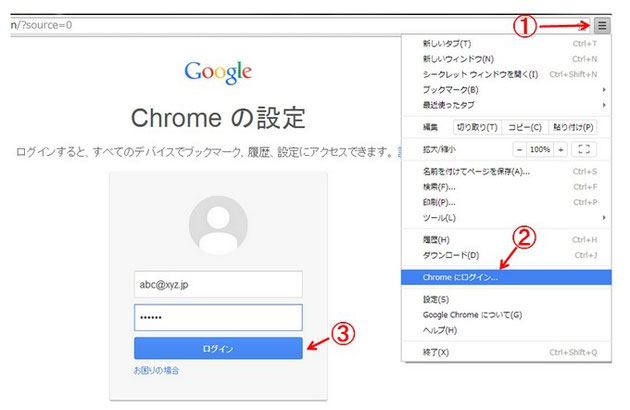
Task: Open 設定(S) menu item
Action: tap(506, 299)
